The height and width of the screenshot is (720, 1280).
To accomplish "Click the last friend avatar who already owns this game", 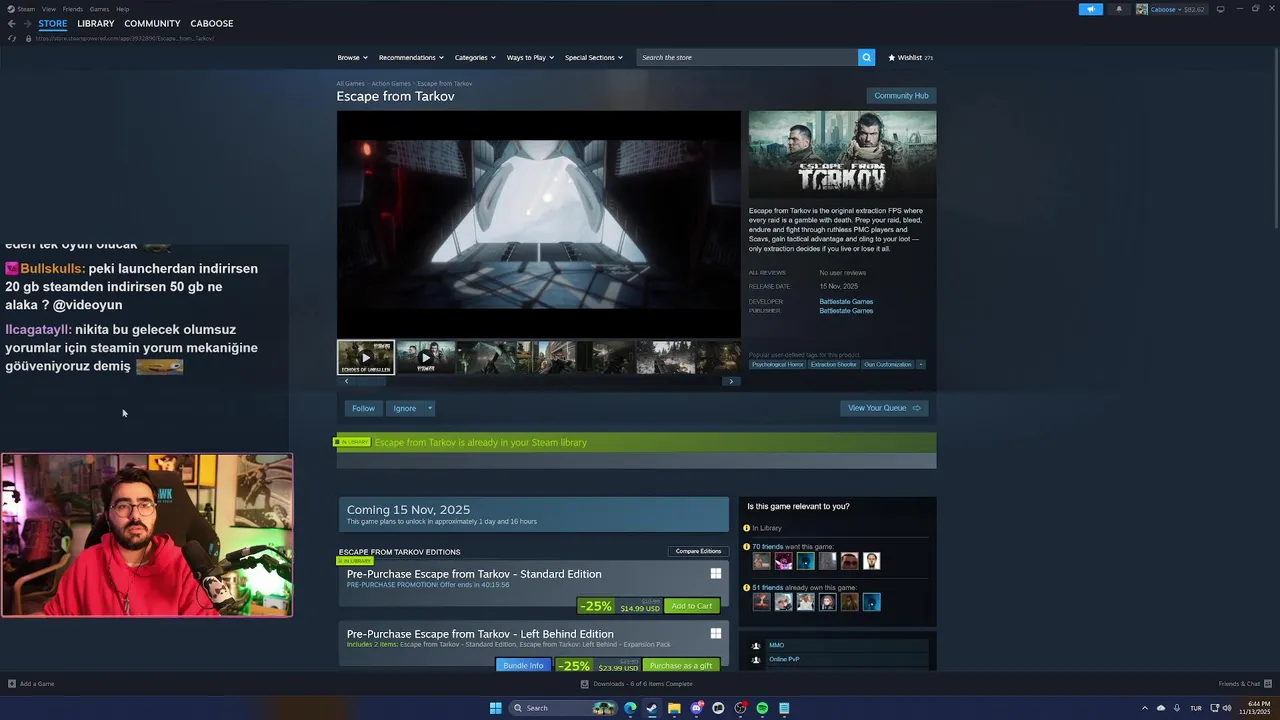I will [872, 602].
